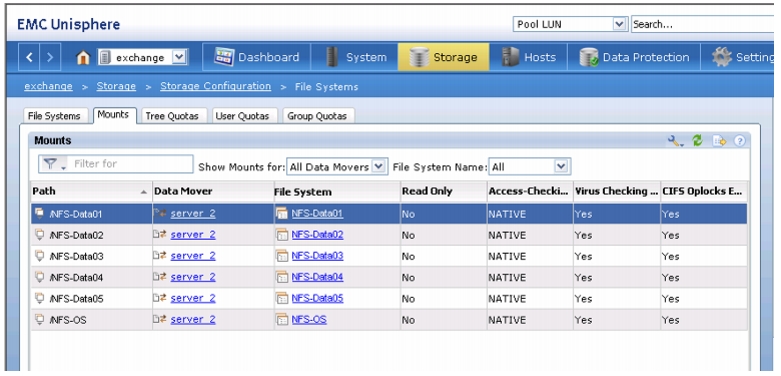The height and width of the screenshot is (376, 781).
Task: Open the server_2 link in NFS-OS row
Action: coord(193,319)
